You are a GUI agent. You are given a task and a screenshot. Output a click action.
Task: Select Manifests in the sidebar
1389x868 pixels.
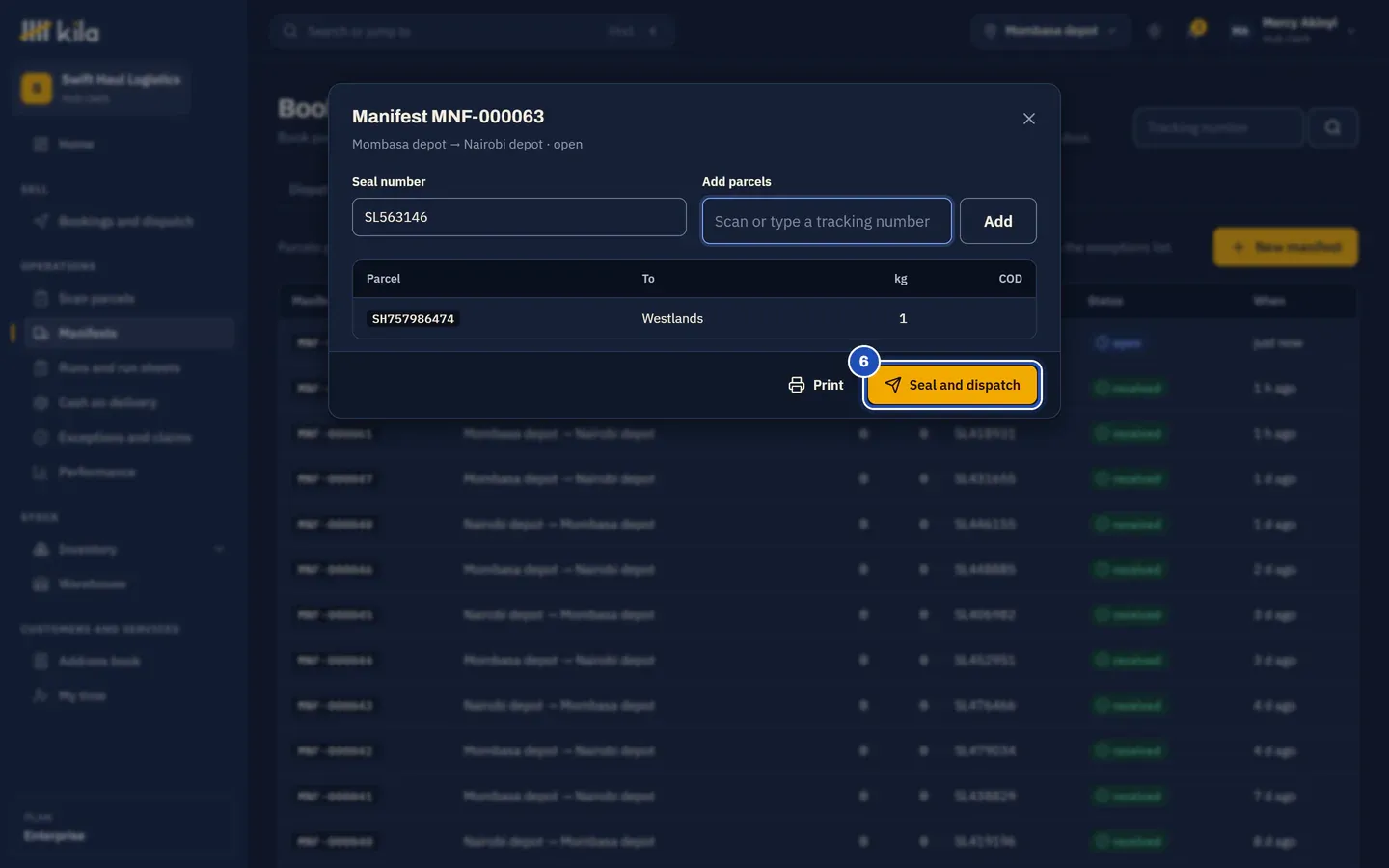(128, 334)
